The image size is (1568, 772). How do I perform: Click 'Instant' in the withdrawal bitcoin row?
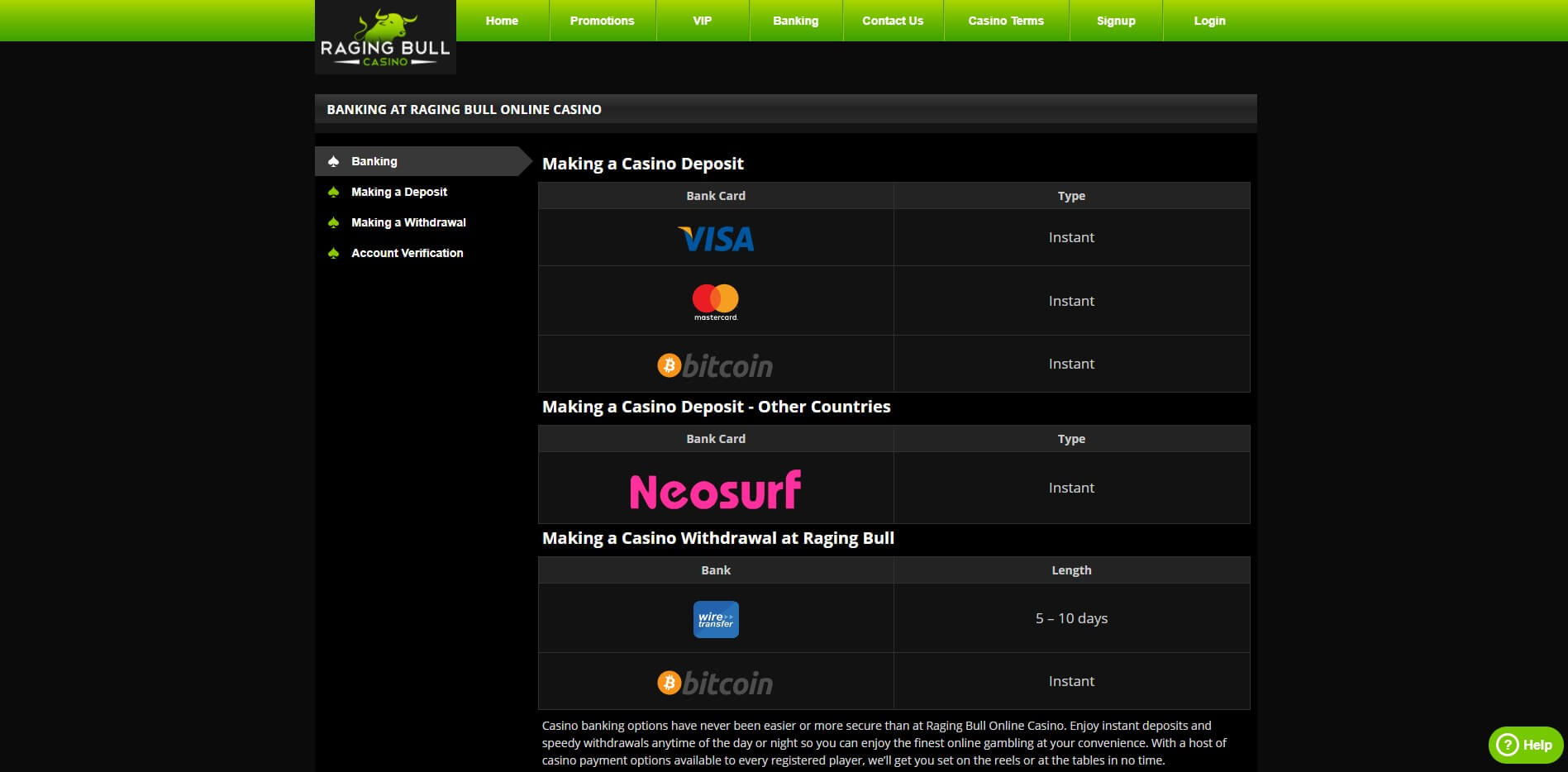(x=1071, y=681)
